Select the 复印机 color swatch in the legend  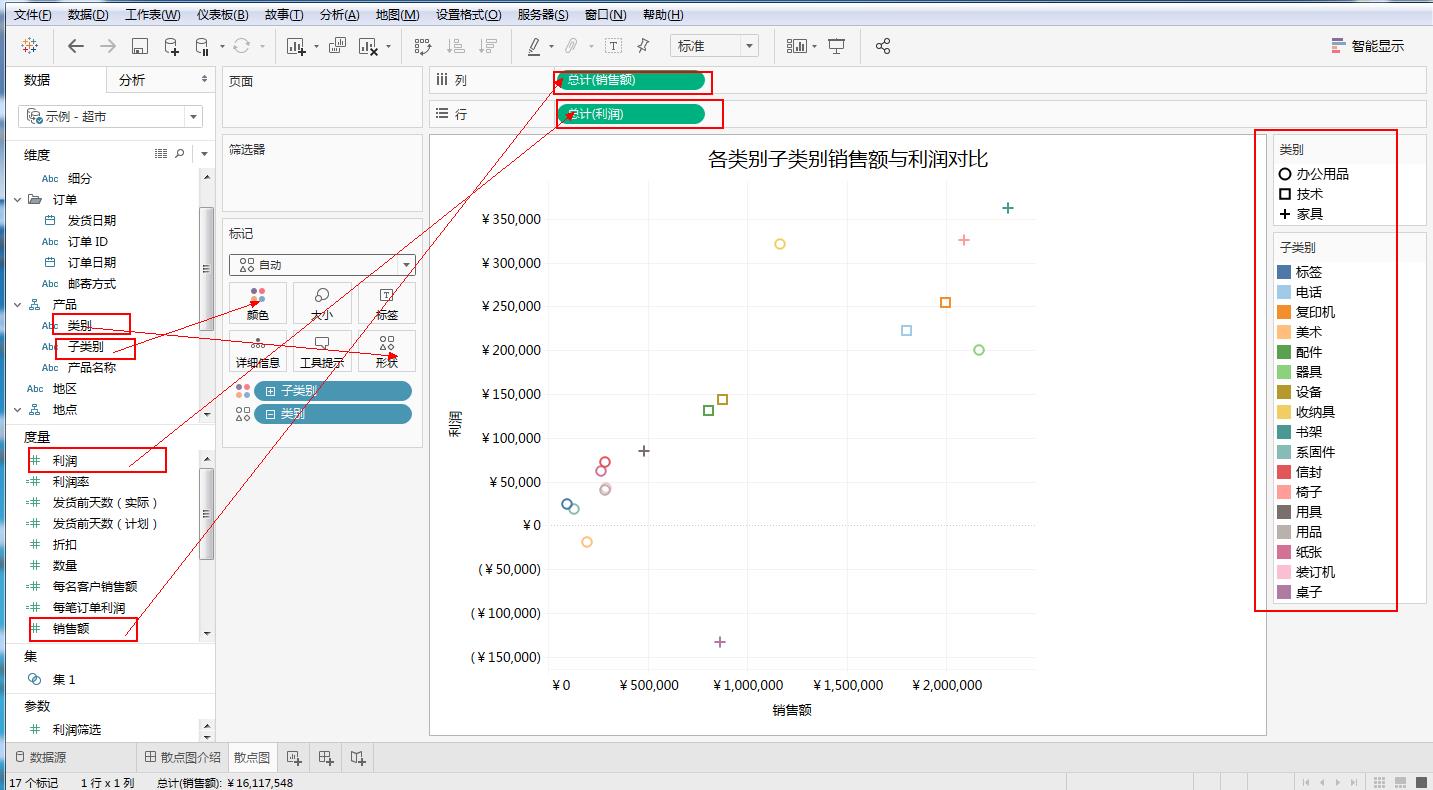pyautogui.click(x=1284, y=312)
